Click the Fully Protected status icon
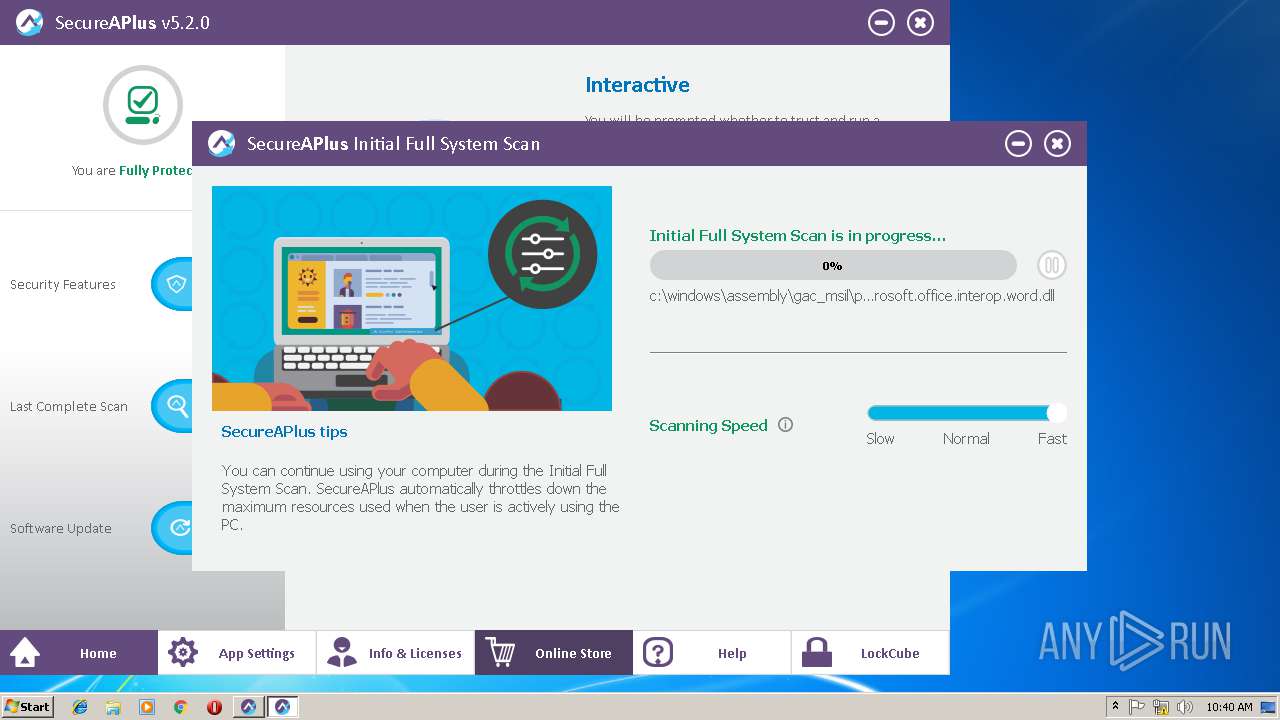This screenshot has height=720, width=1280. click(x=143, y=105)
